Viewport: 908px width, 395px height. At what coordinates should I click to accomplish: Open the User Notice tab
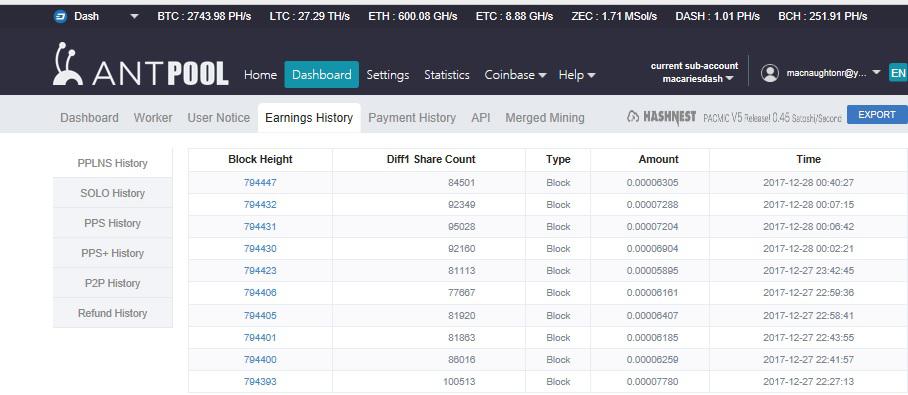click(x=218, y=118)
